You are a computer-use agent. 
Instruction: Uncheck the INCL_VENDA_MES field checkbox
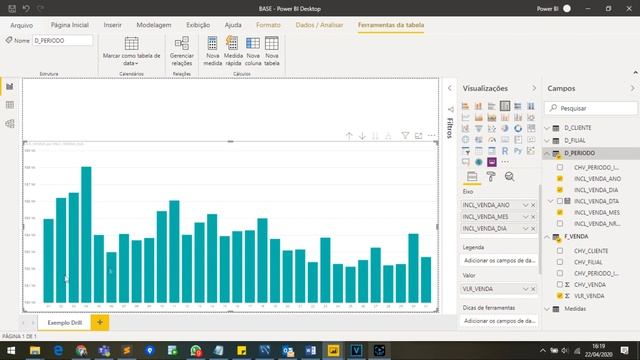click(x=560, y=212)
